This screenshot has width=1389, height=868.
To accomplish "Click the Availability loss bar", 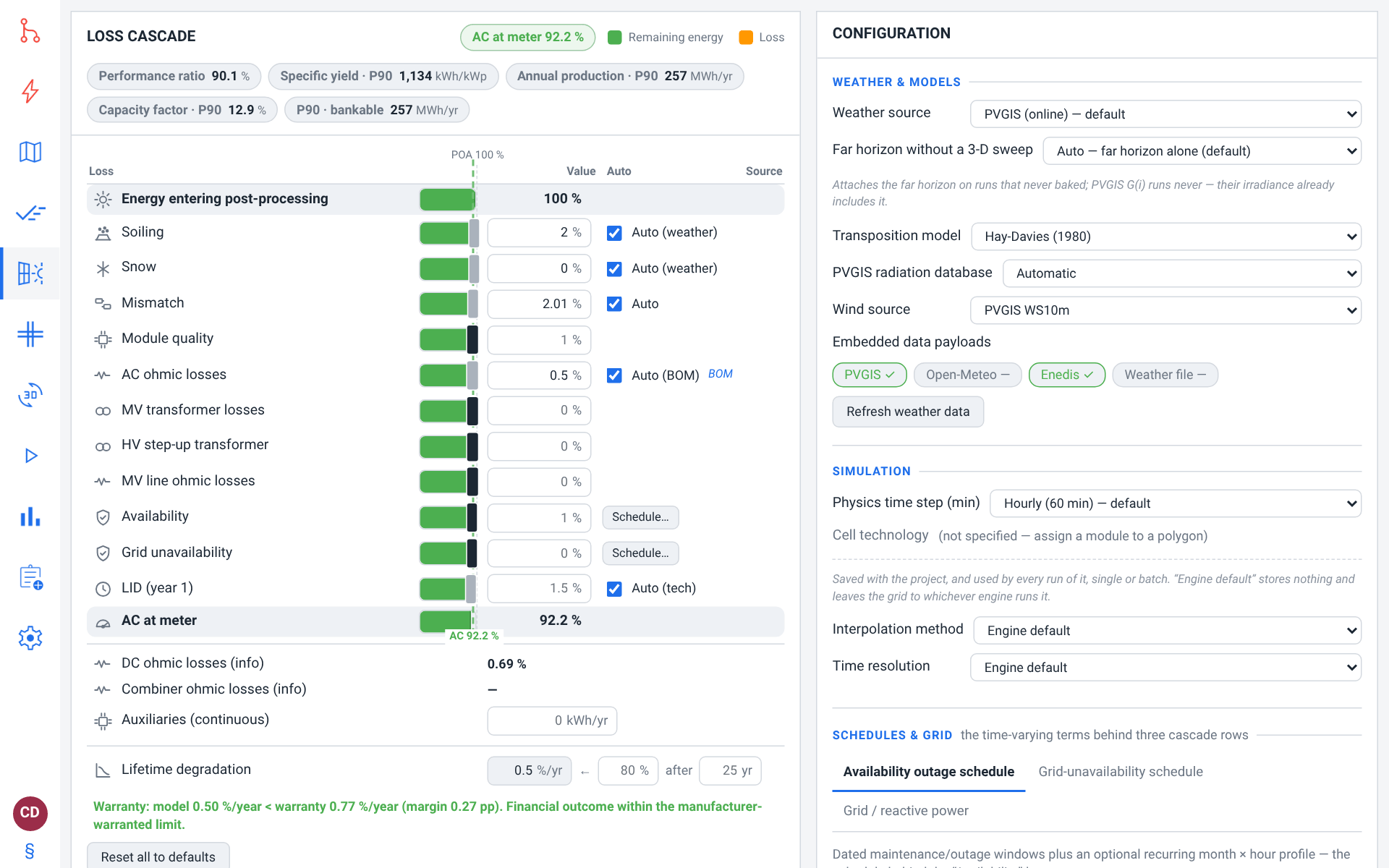I will tap(449, 517).
